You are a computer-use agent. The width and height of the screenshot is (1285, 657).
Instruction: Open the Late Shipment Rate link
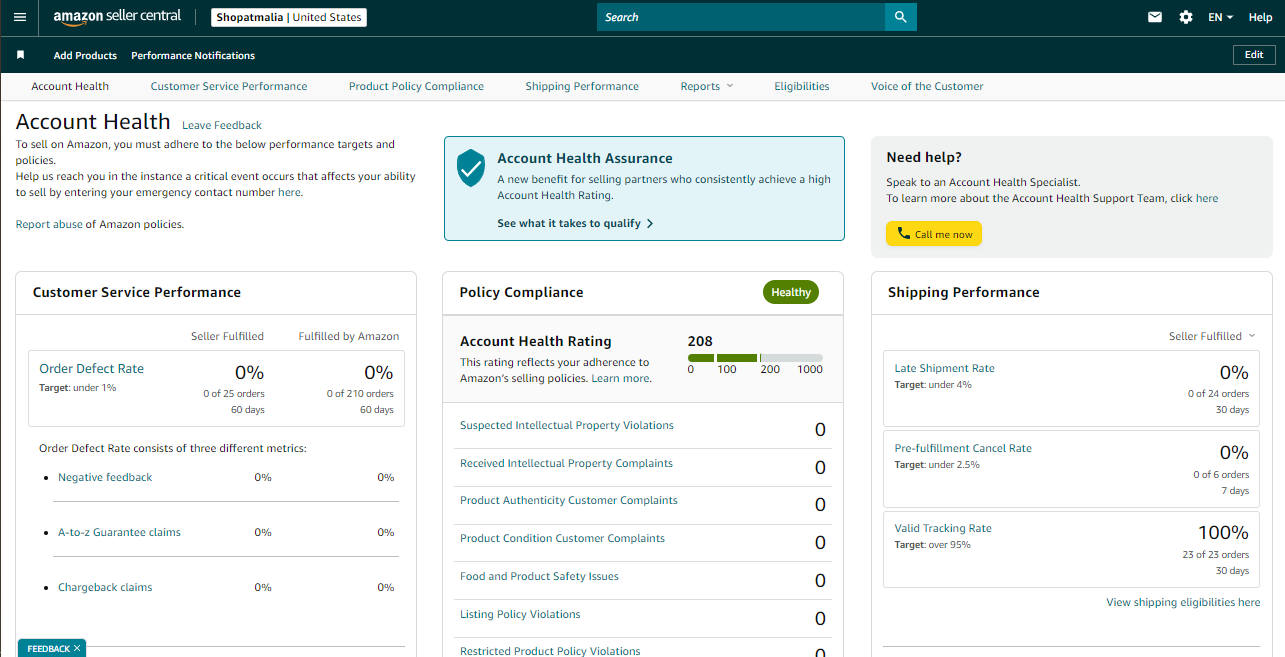pyautogui.click(x=944, y=368)
